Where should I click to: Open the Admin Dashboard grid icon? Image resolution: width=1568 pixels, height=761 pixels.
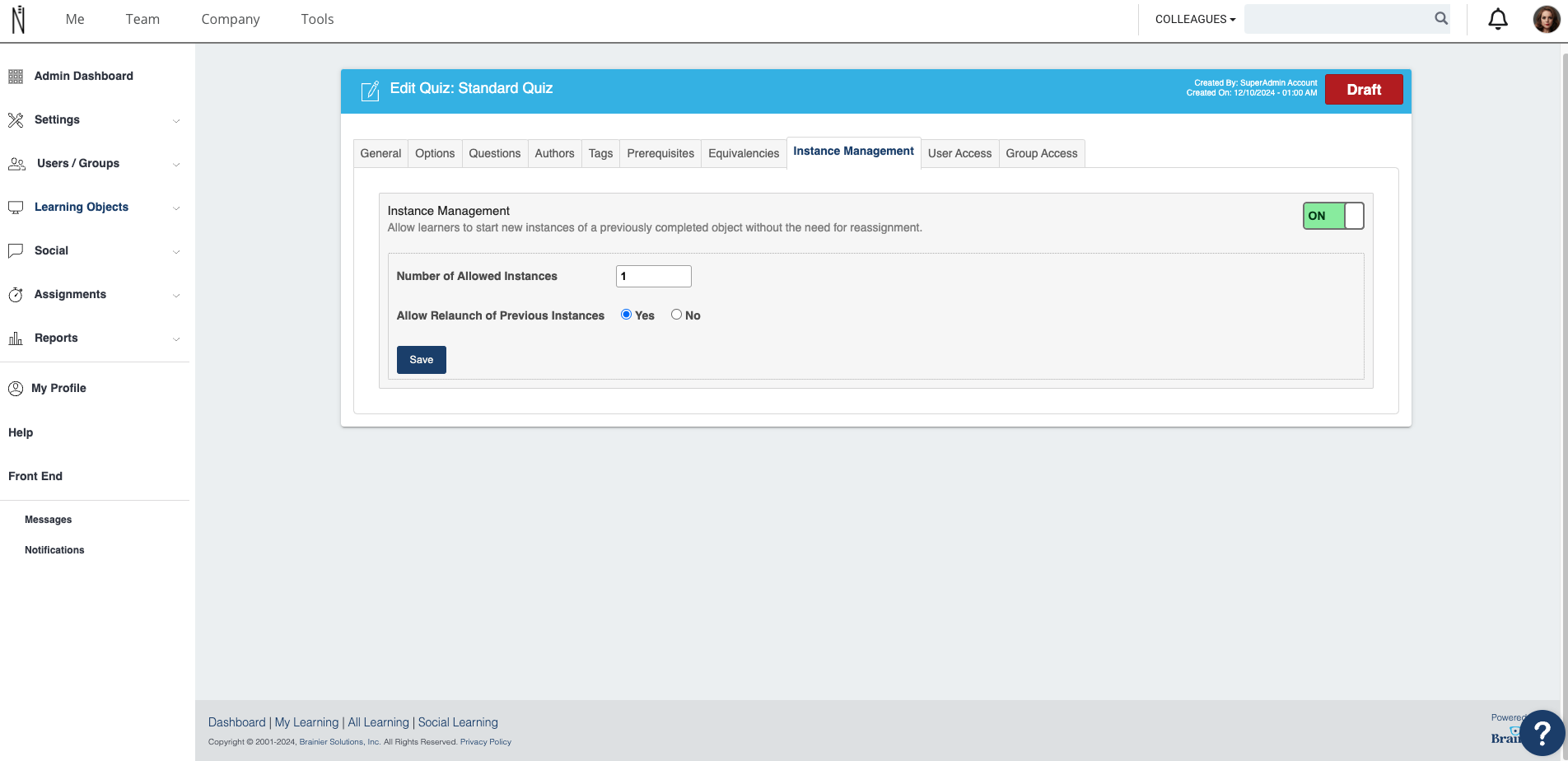(16, 77)
